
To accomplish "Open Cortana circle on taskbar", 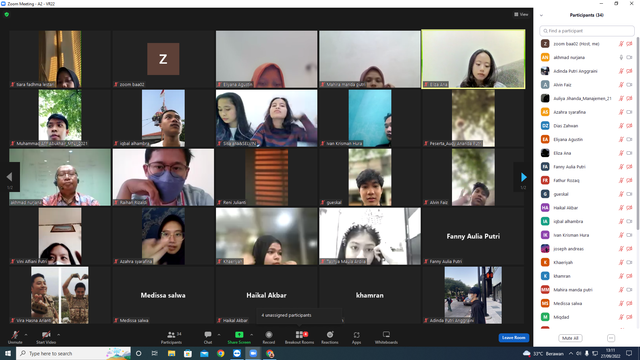I will tap(138, 353).
